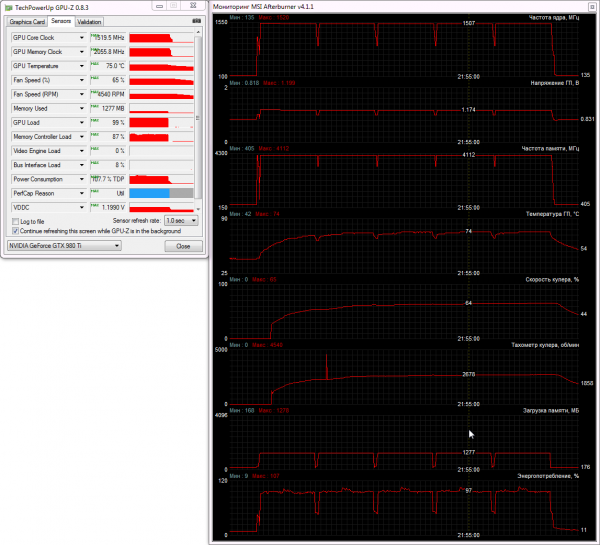The width and height of the screenshot is (600, 545).
Task: Switch to the Validation tab
Action: (x=89, y=22)
